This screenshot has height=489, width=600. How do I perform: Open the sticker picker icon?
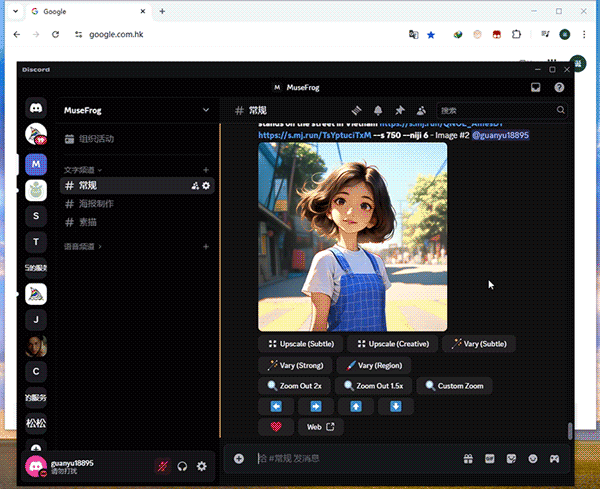coord(511,458)
